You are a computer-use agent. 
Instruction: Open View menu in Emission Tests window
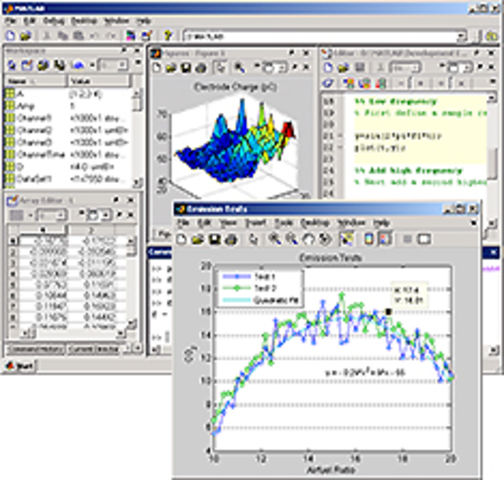(x=228, y=223)
